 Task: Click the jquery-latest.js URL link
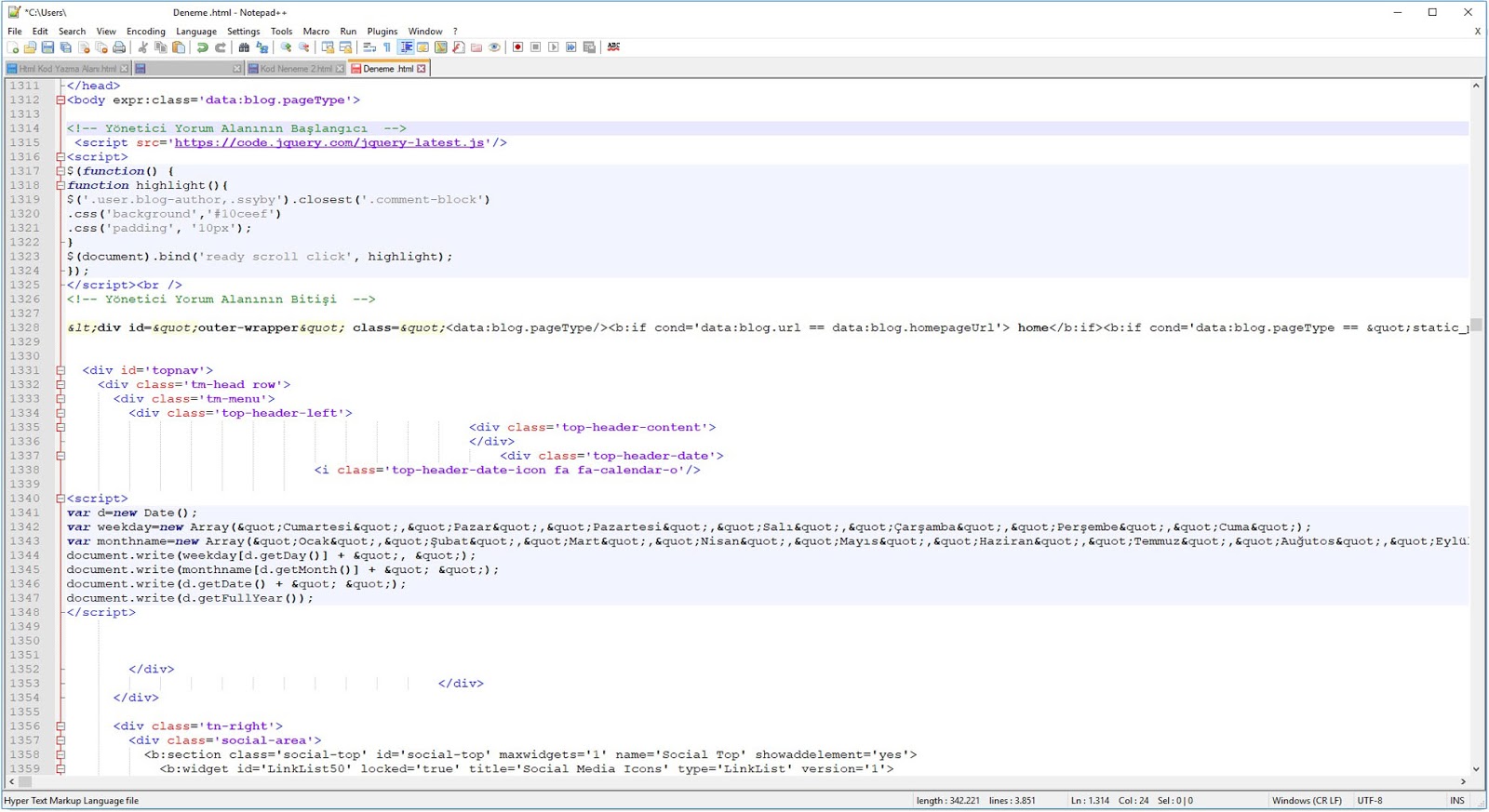click(329, 143)
